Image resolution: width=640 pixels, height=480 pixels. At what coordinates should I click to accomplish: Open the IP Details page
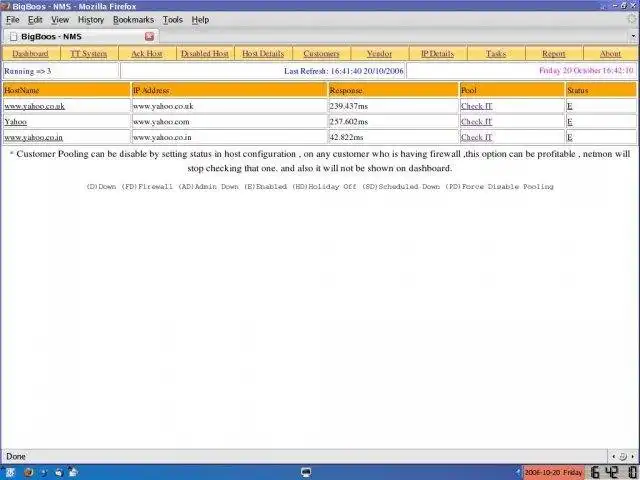438,53
